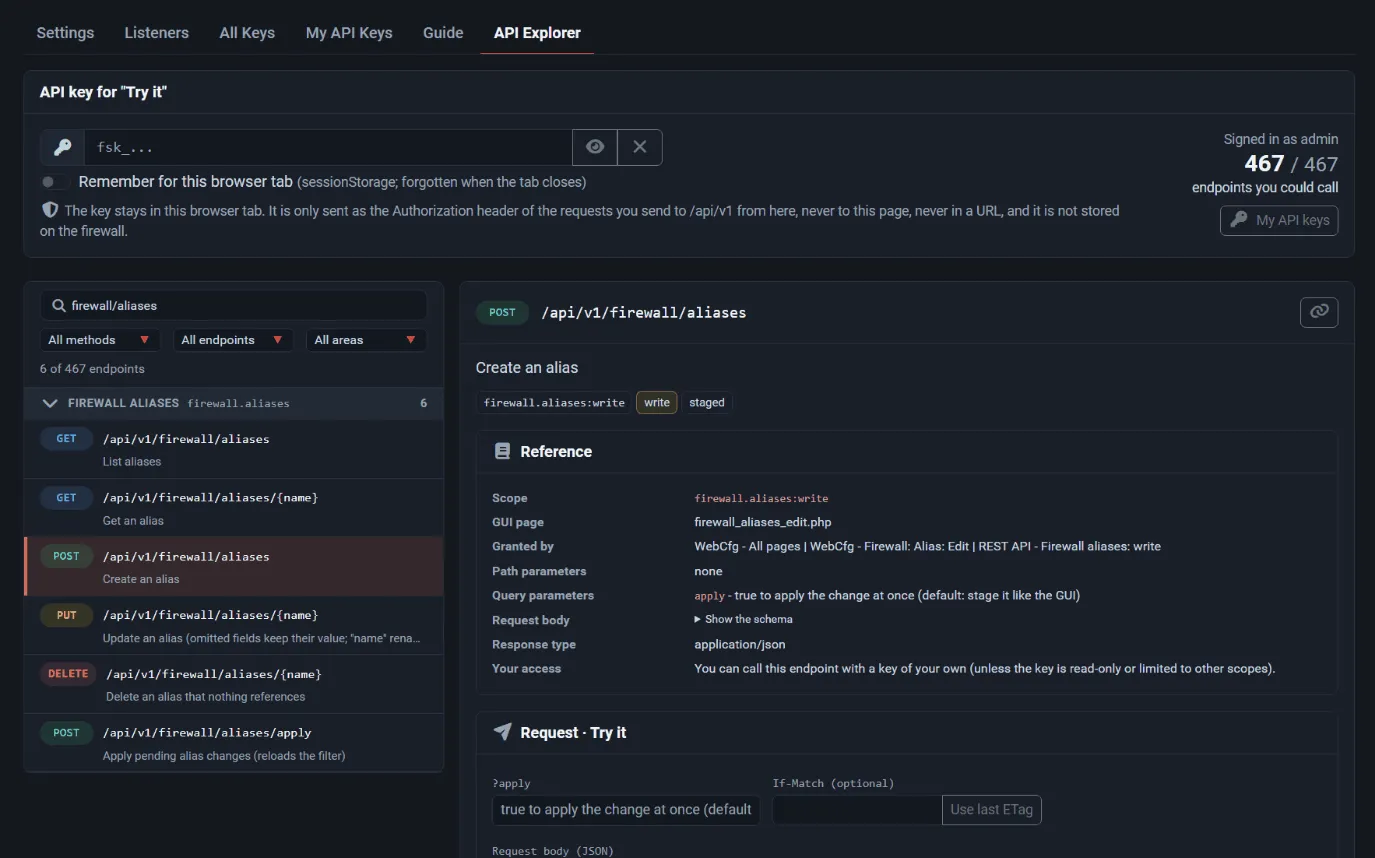Click the ?apply parameter input
Image resolution: width=1375 pixels, height=858 pixels.
point(626,809)
